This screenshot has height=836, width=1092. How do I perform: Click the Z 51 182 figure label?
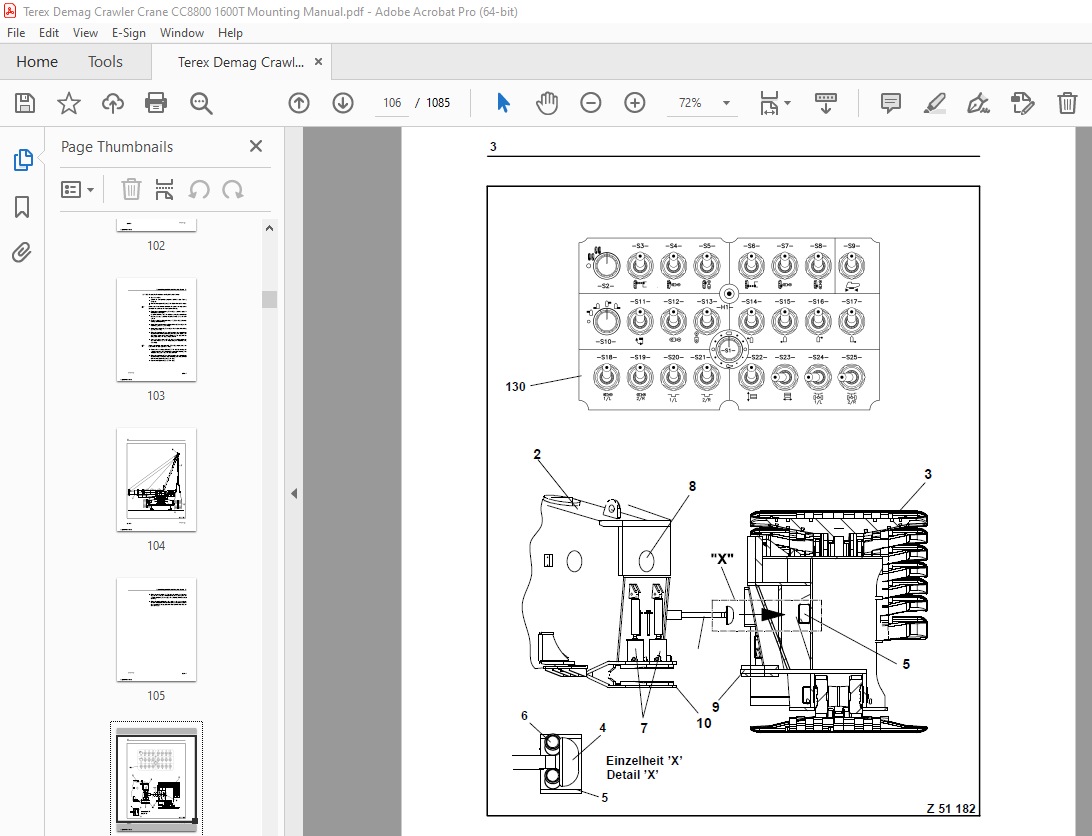tap(951, 808)
